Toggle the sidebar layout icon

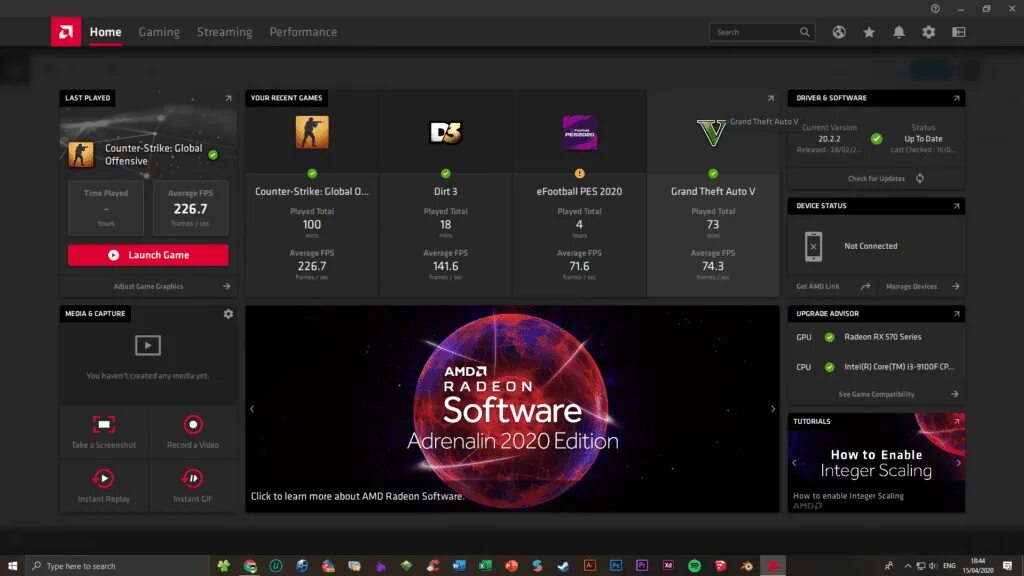point(959,32)
